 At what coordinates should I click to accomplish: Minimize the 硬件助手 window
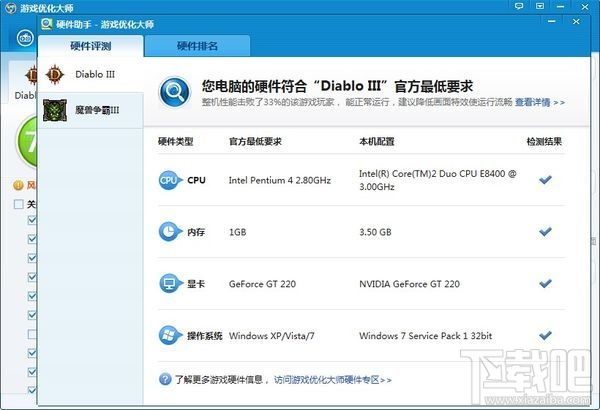point(552,21)
